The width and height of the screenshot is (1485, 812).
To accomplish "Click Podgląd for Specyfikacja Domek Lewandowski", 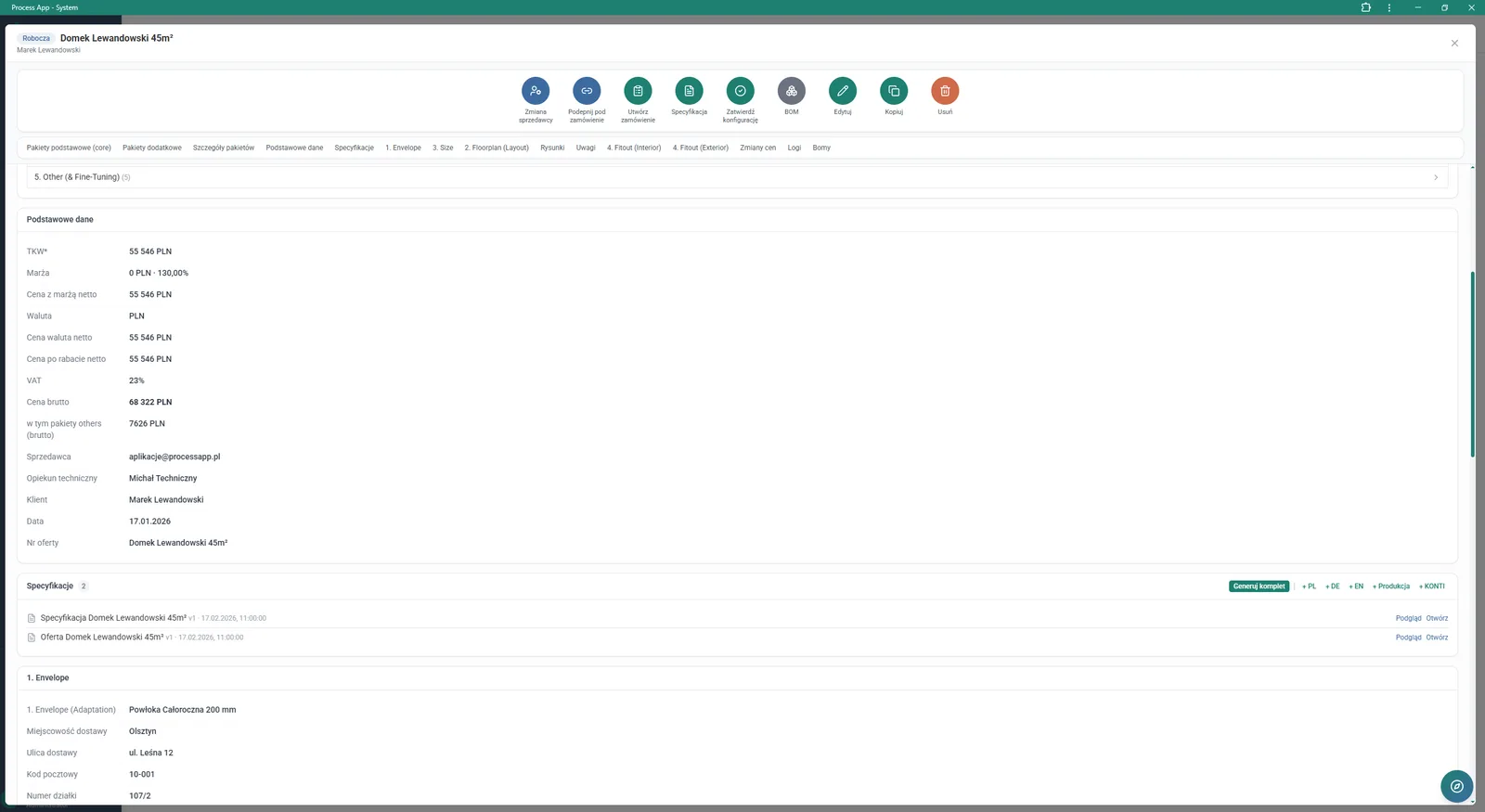I will pyautogui.click(x=1408, y=618).
